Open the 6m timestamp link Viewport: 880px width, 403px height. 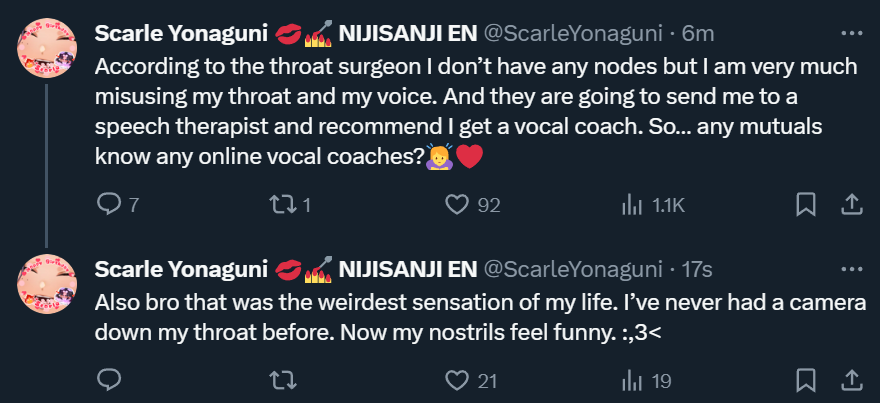click(698, 33)
